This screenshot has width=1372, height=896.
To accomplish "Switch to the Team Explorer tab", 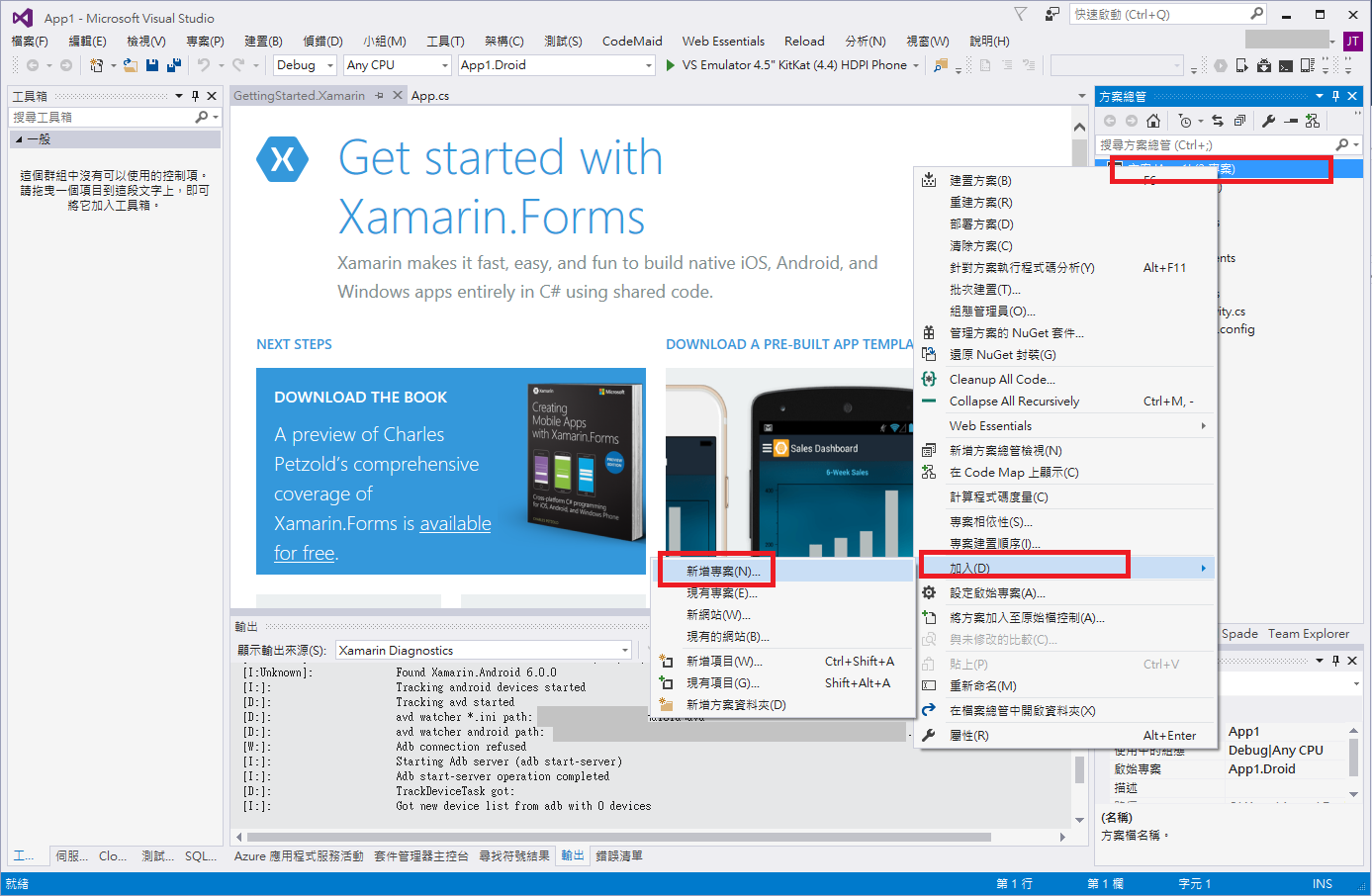I will pyautogui.click(x=1309, y=634).
